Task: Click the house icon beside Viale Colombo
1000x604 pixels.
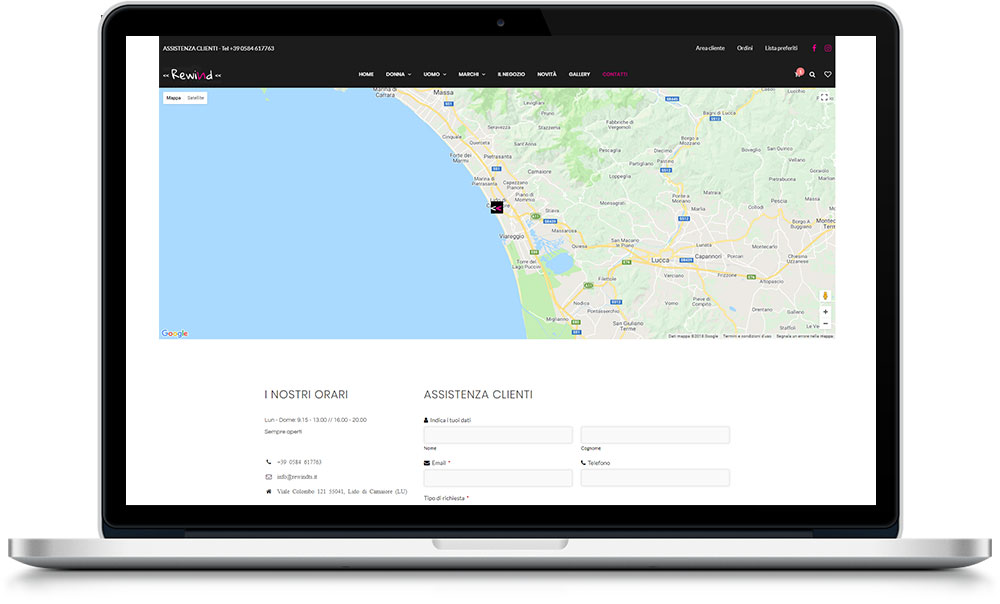Action: (x=268, y=491)
